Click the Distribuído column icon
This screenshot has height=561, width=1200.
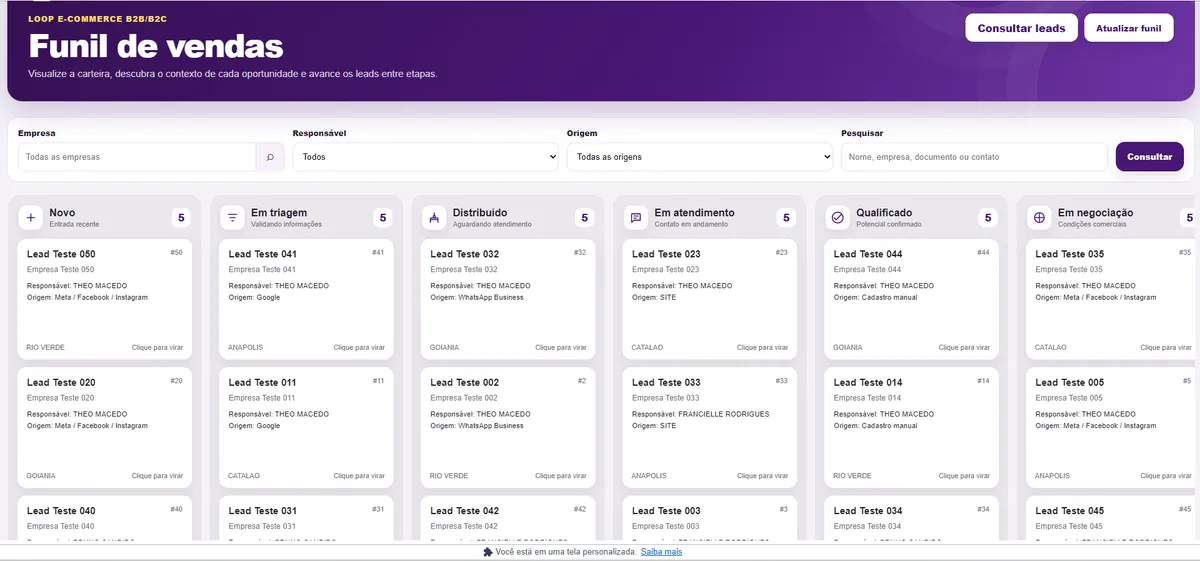(x=434, y=217)
